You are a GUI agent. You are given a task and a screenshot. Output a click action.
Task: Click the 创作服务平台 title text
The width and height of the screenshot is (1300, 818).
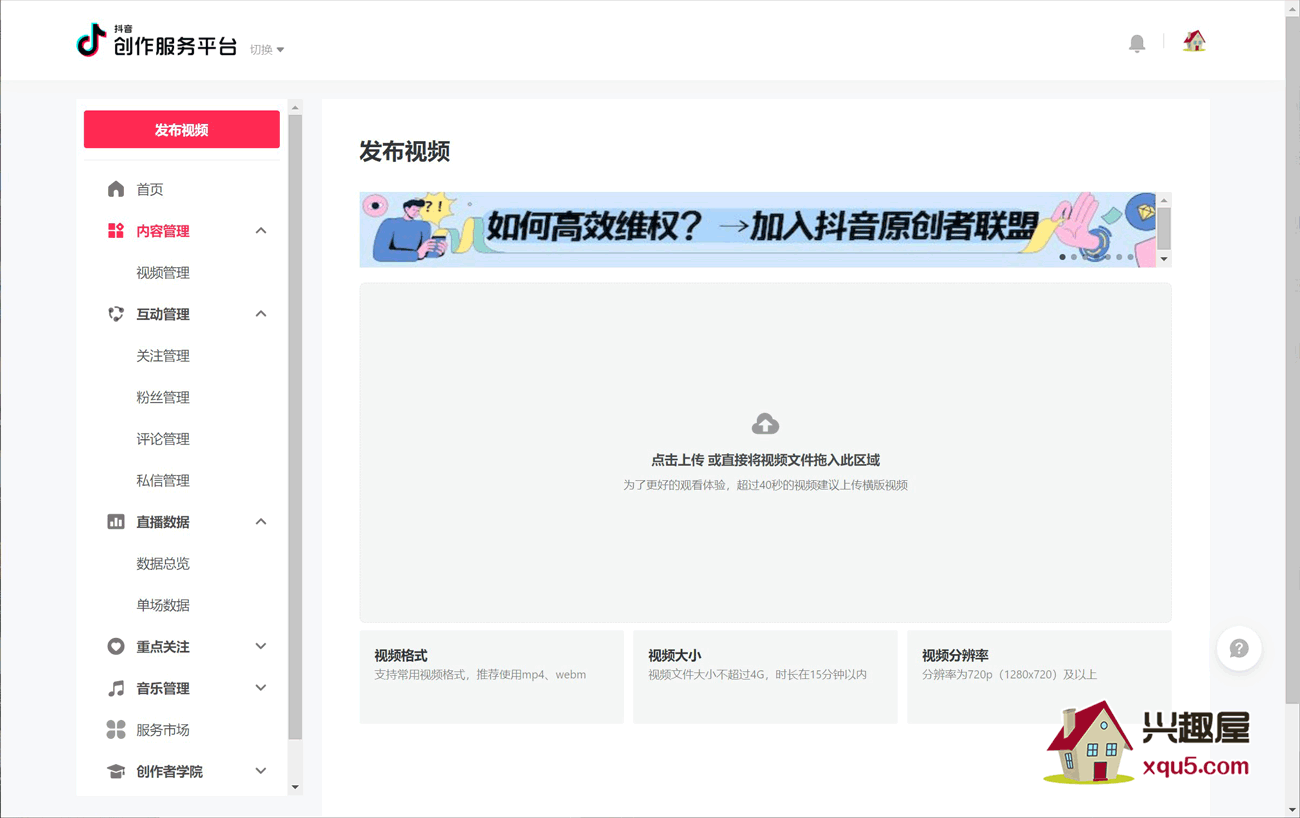pos(176,46)
